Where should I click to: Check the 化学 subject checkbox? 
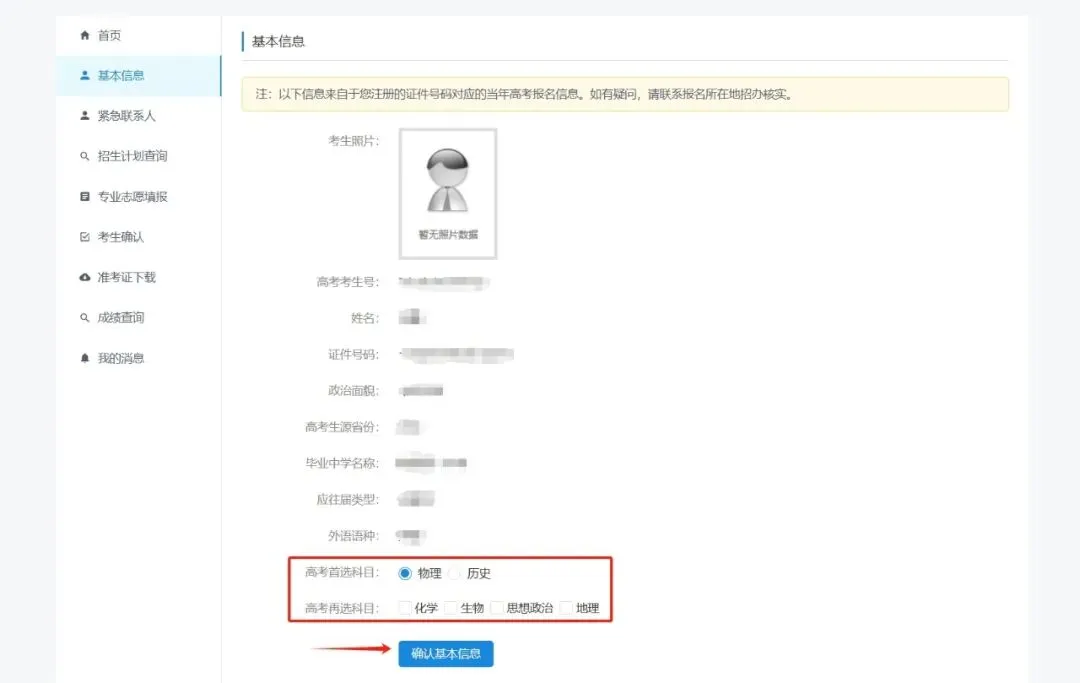click(404, 606)
